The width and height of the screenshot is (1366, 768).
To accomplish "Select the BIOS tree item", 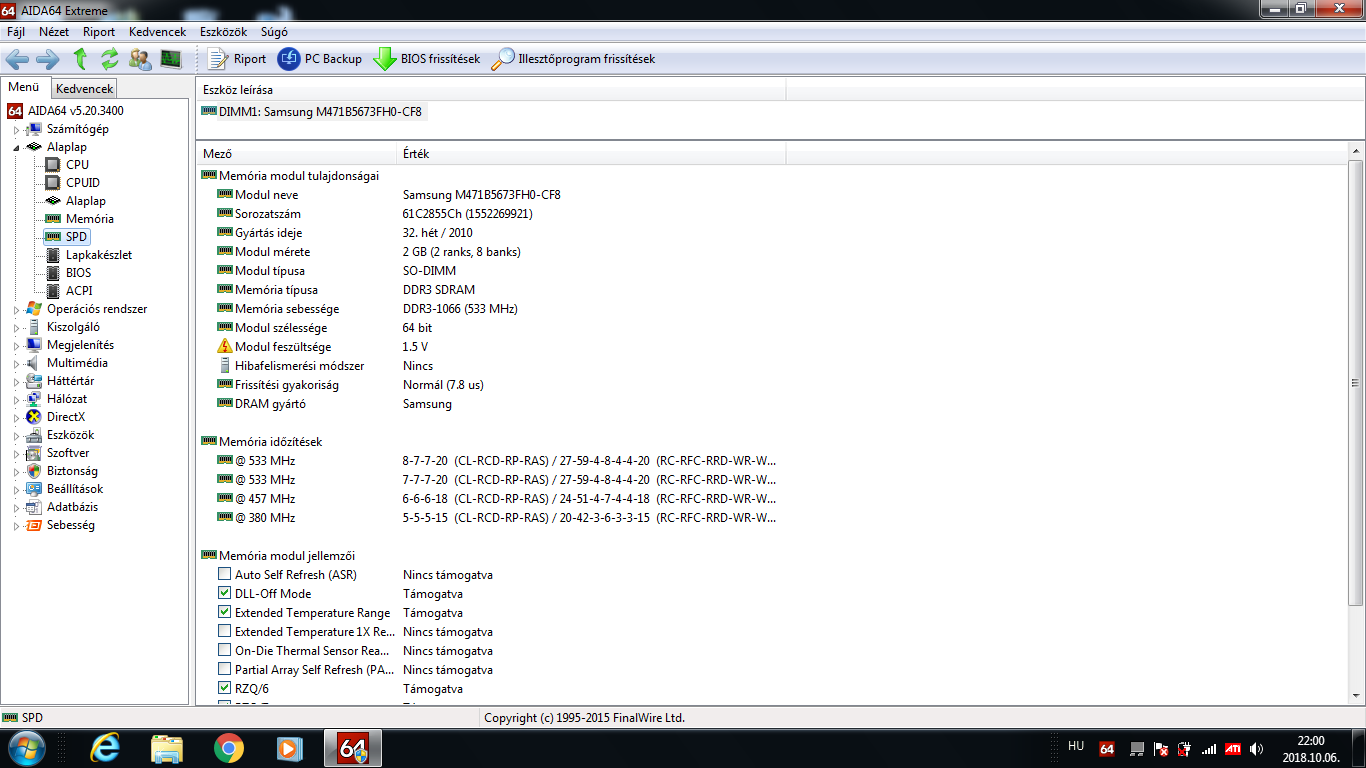I will pos(68,273).
